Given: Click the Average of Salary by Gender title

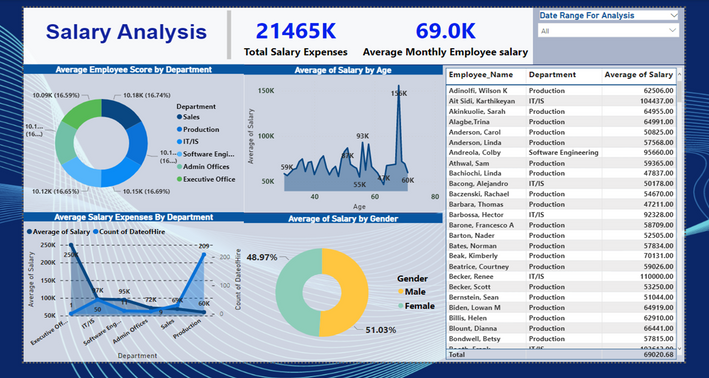Looking at the screenshot, I should tap(343, 219).
